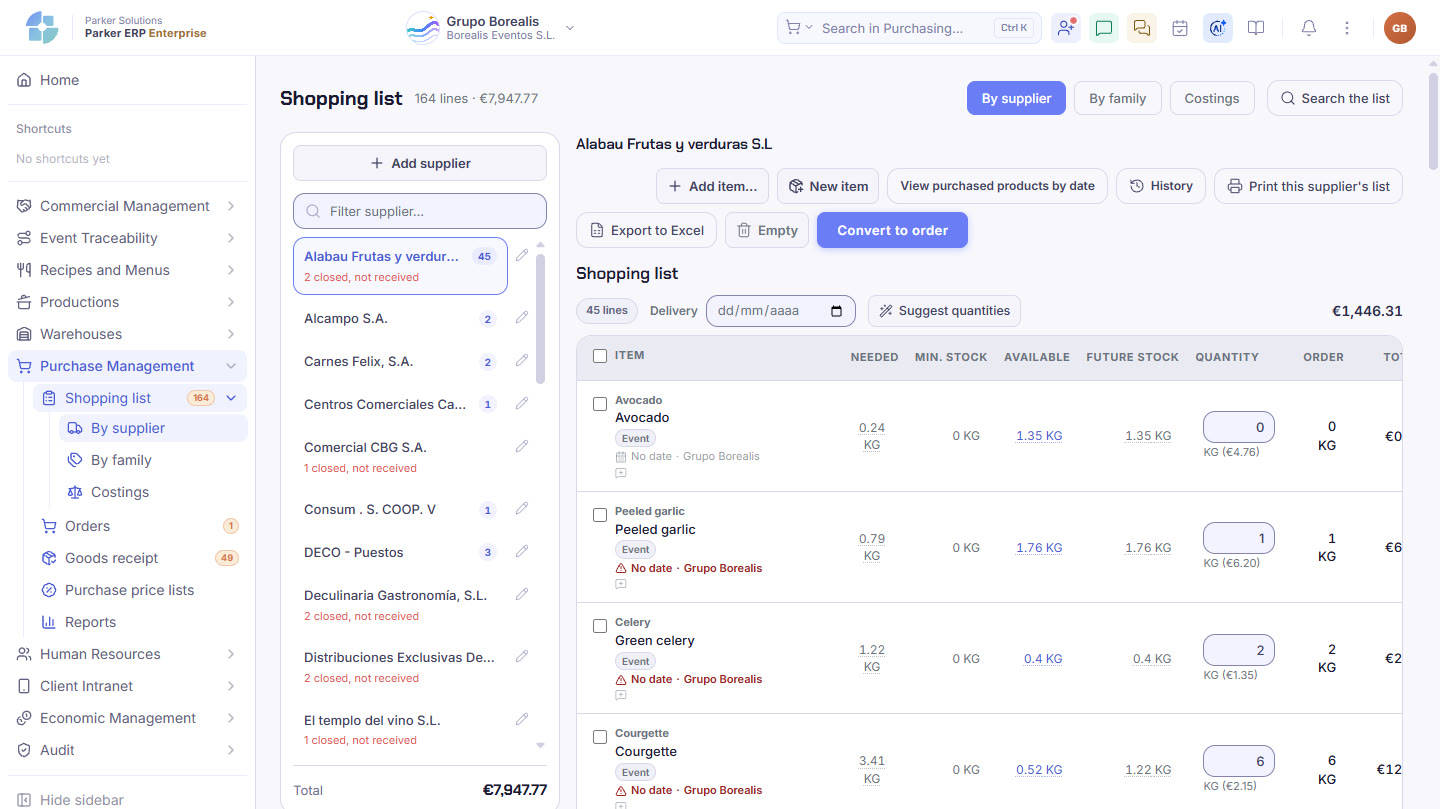Click the small add icon under Green celery
Image resolution: width=1440 pixels, height=809 pixels.
coord(621,695)
